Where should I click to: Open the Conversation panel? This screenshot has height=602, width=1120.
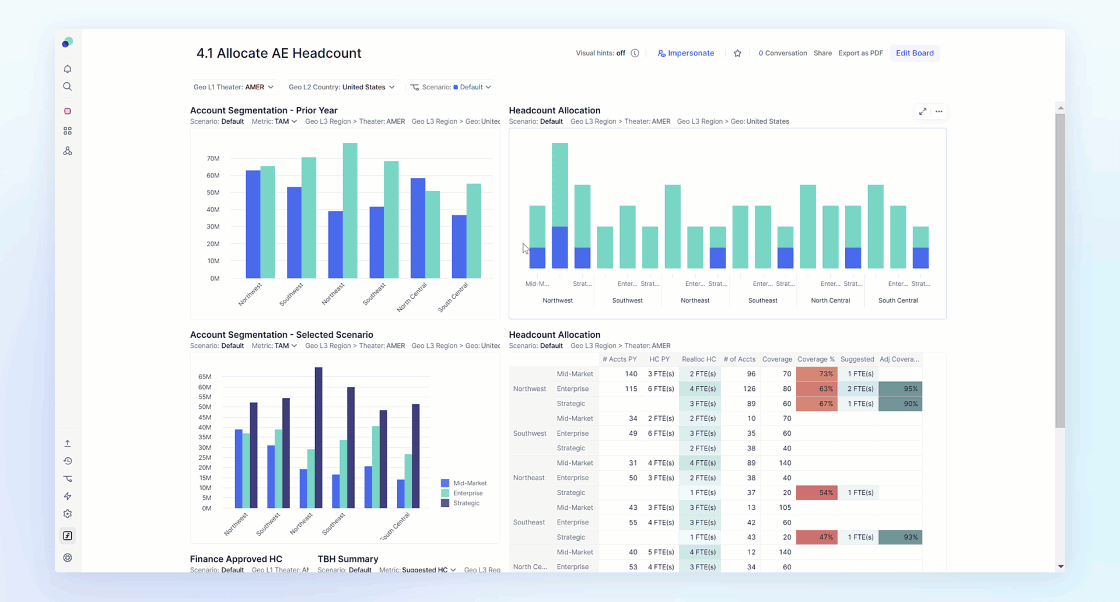[782, 54]
